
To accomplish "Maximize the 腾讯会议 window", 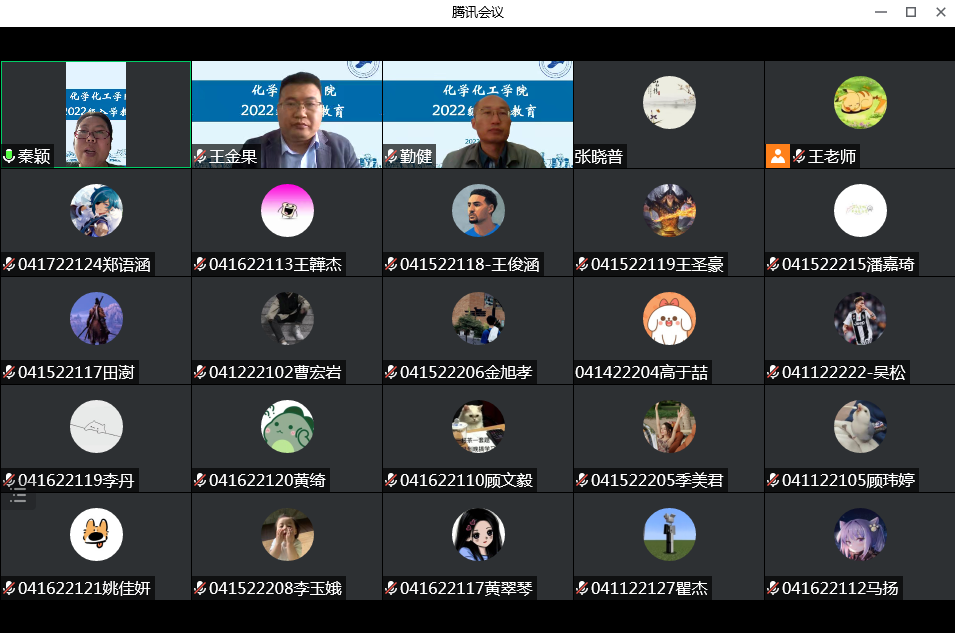I will tap(910, 12).
